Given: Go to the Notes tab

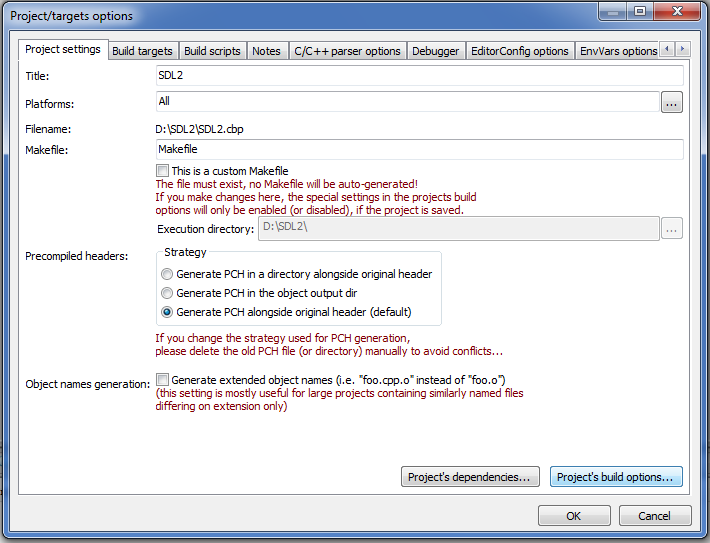Looking at the screenshot, I should point(266,51).
